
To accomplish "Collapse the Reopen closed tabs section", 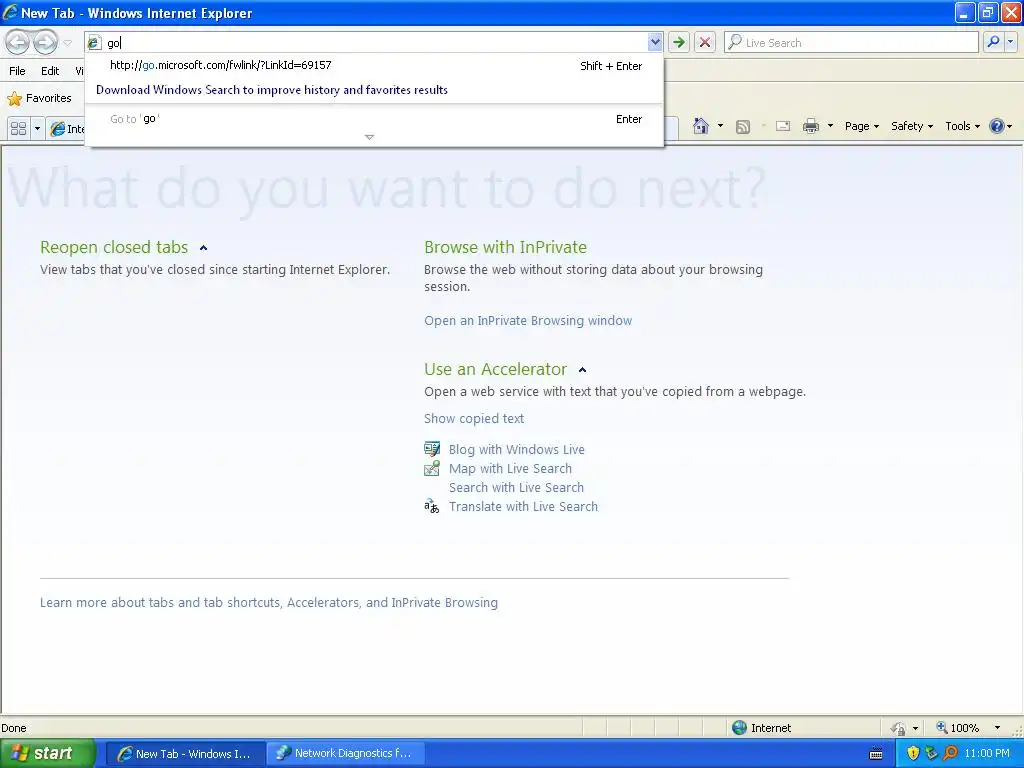I will 203,248.
